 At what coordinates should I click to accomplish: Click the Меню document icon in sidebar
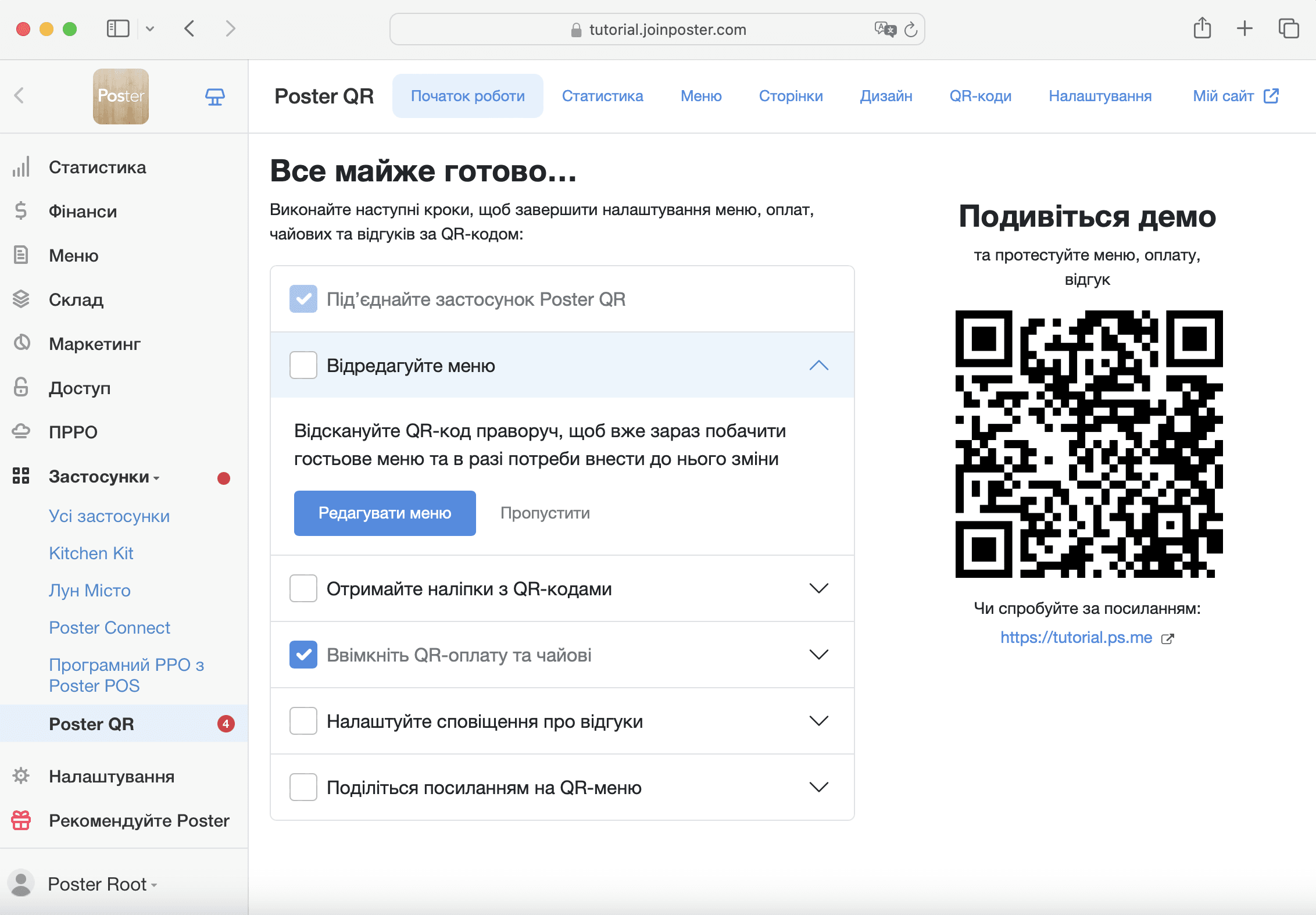coord(21,255)
